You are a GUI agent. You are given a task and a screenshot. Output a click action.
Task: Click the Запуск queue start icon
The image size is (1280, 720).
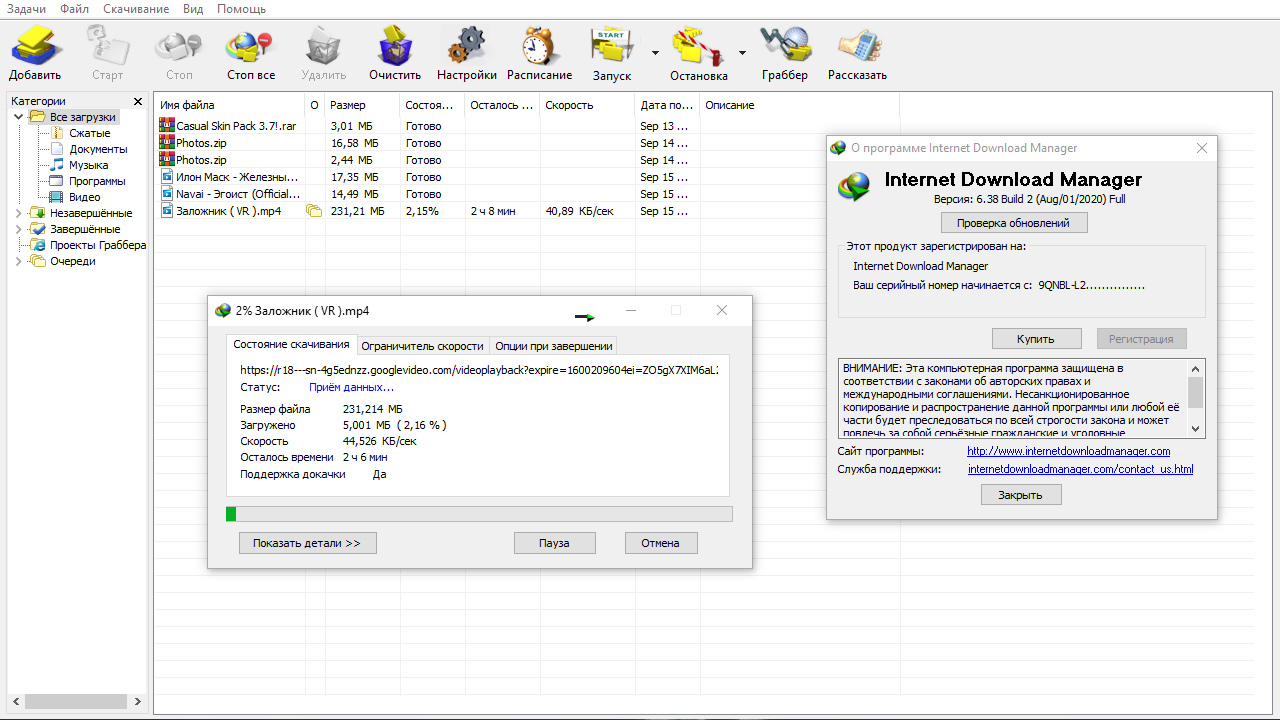(x=611, y=46)
